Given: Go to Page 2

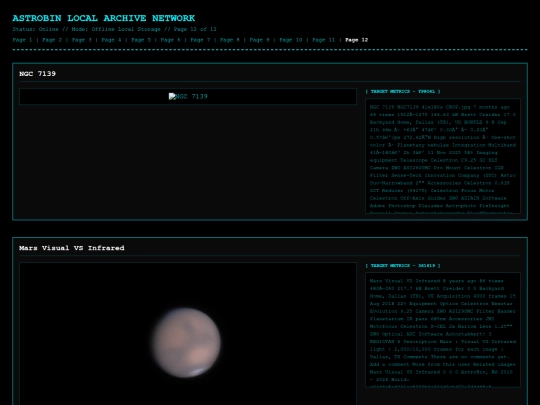Looking at the screenshot, I should coord(52,40).
